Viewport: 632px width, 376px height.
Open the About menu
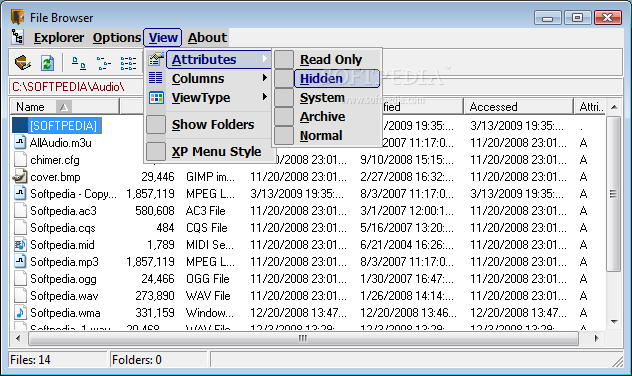coord(207,37)
